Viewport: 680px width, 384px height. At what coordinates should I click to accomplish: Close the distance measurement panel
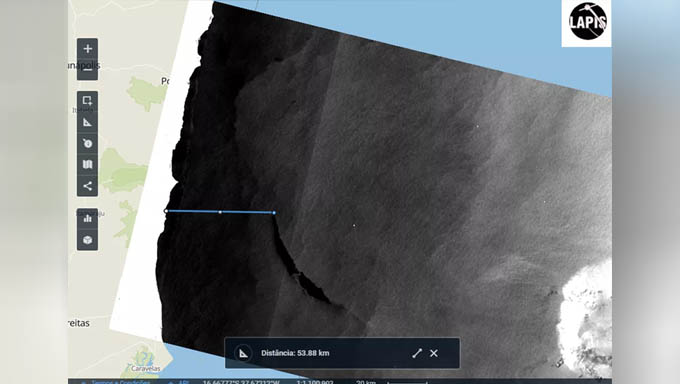point(434,353)
